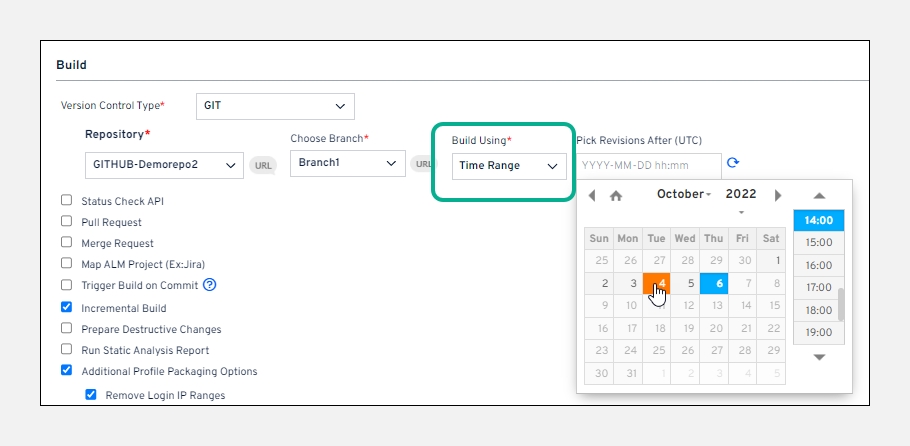910x446 pixels.
Task: Enable the Status Check API checkbox
Action: 67,201
